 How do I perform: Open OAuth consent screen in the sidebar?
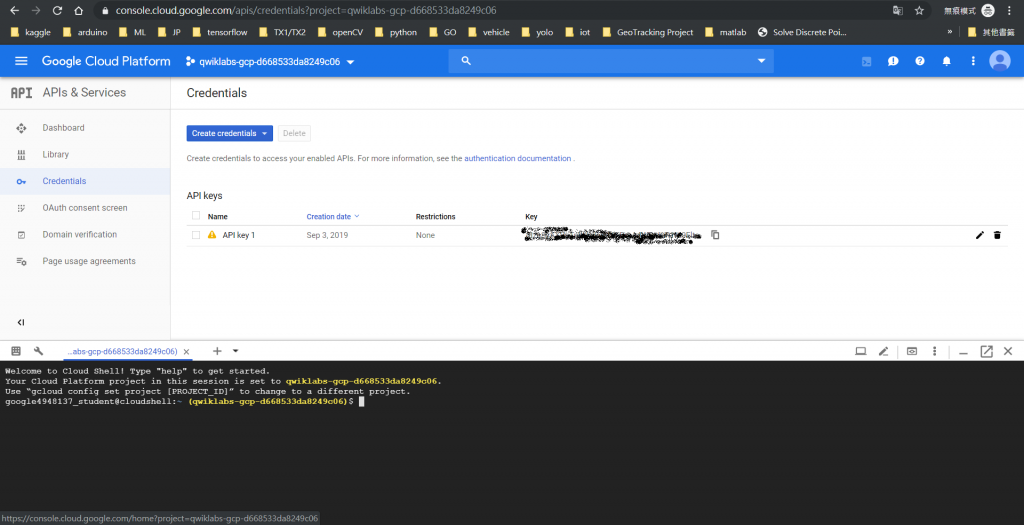(85, 208)
